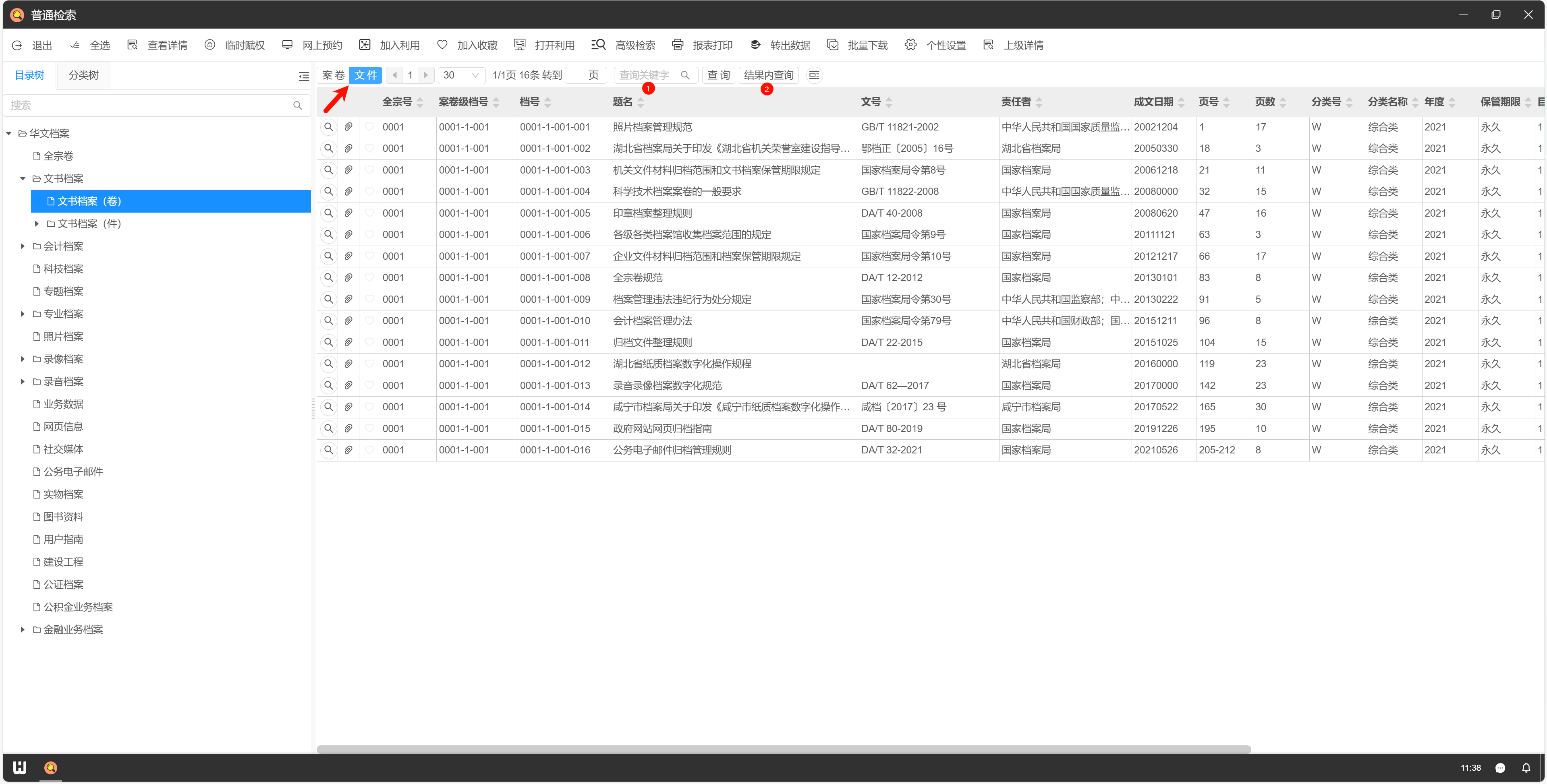
Task: Toggle favorite heart on the 印章档案整理规则 row
Action: point(369,213)
